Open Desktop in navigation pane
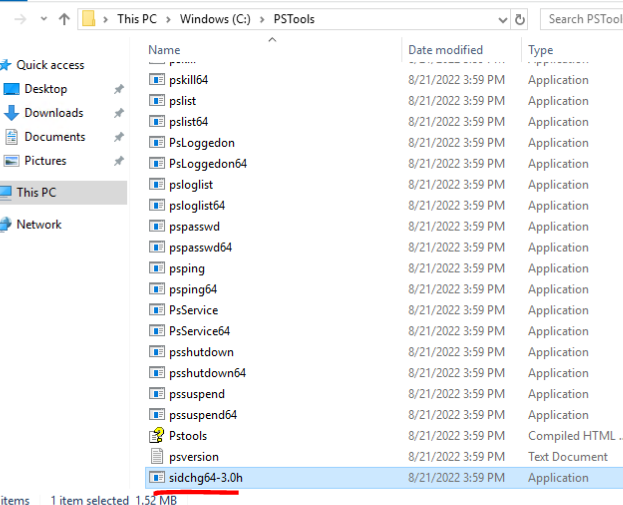Viewport: 623px width, 505px height. [46, 89]
